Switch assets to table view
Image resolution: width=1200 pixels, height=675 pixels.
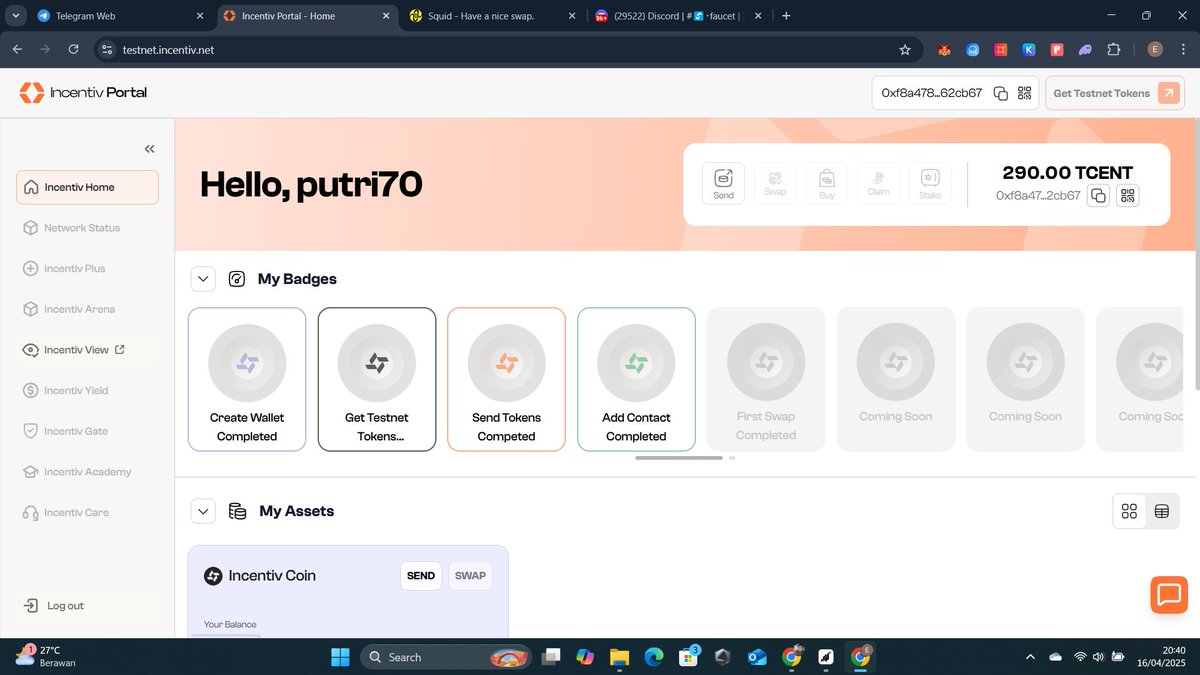[x=1162, y=511]
